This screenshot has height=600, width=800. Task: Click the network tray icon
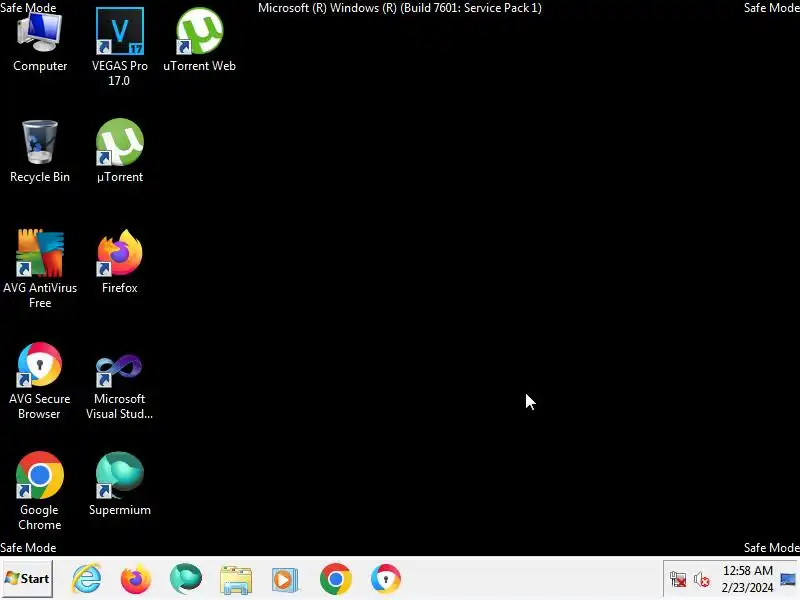click(678, 579)
